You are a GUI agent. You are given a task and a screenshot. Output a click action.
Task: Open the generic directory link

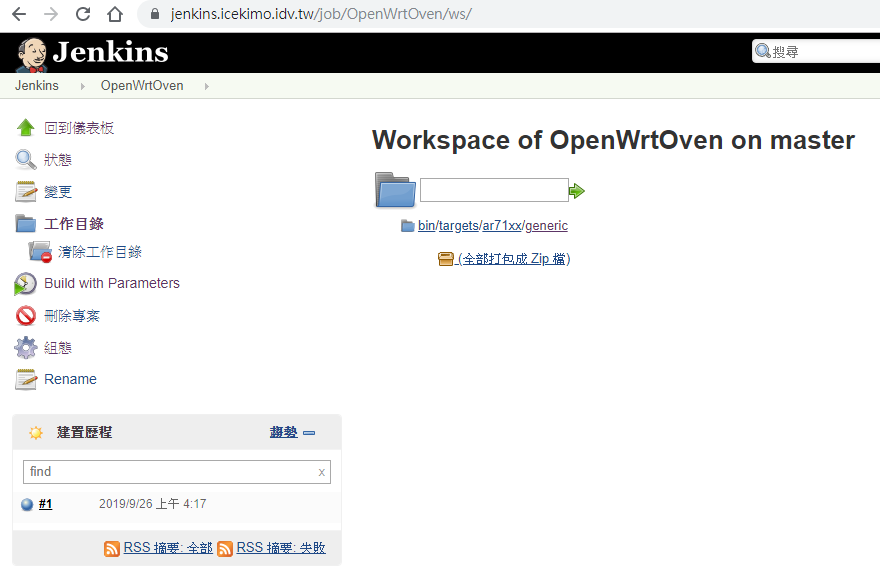(x=547, y=226)
